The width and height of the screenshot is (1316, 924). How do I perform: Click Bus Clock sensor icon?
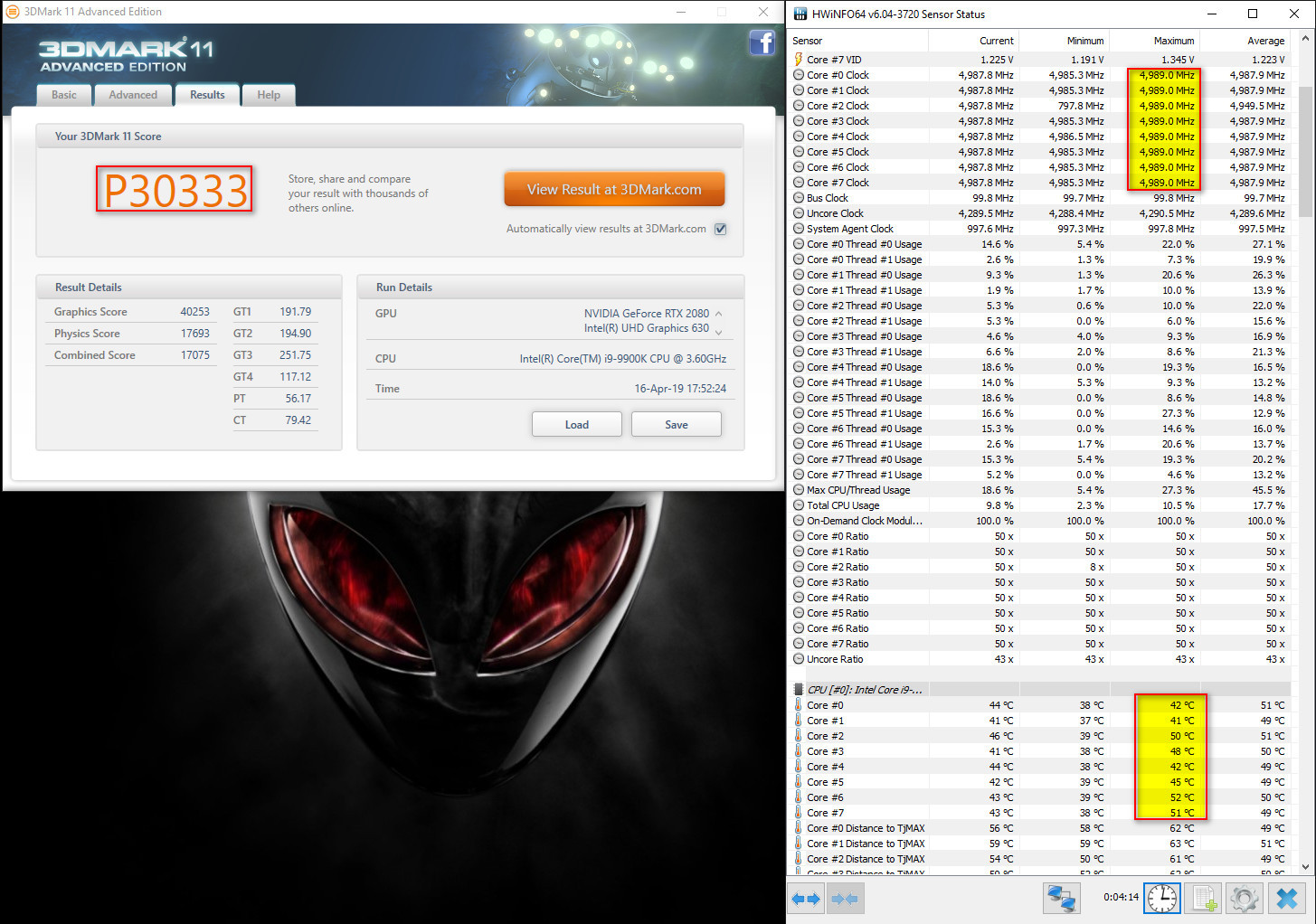799,198
